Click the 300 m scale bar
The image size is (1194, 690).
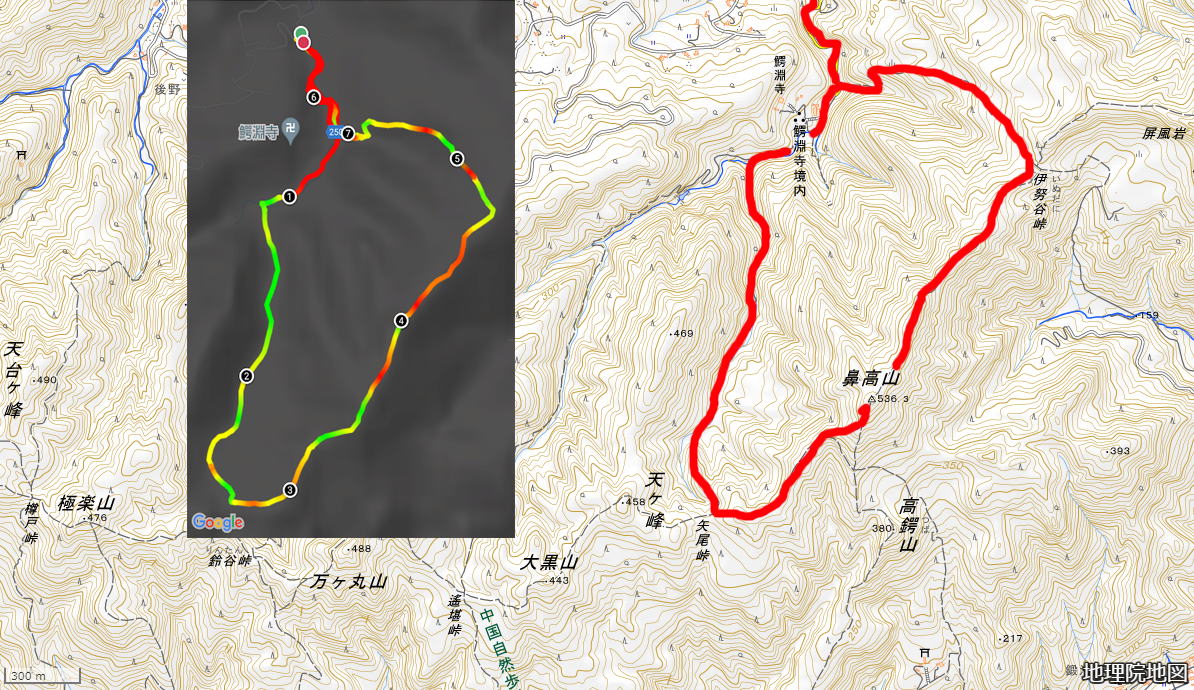pos(42,676)
